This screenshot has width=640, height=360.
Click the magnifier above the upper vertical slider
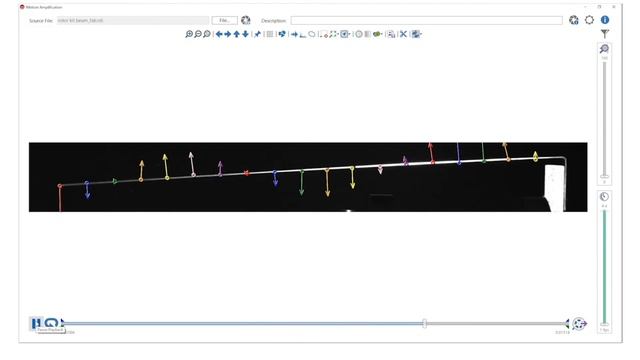[604, 49]
